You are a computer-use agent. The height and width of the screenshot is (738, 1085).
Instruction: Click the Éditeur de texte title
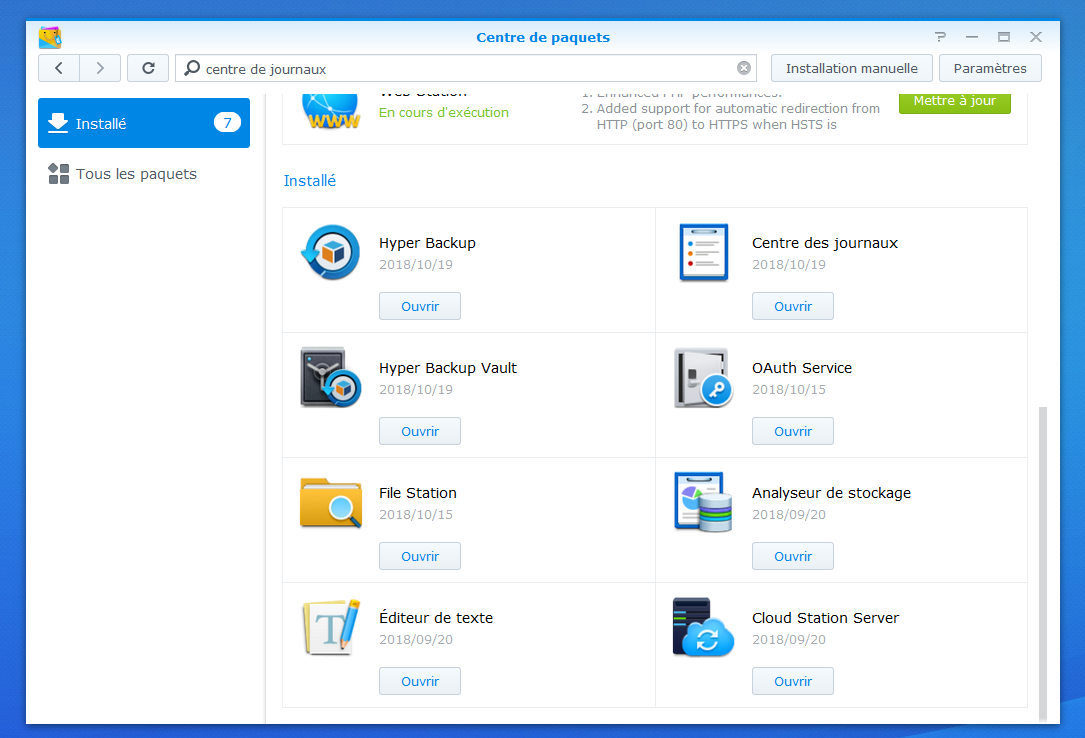436,617
